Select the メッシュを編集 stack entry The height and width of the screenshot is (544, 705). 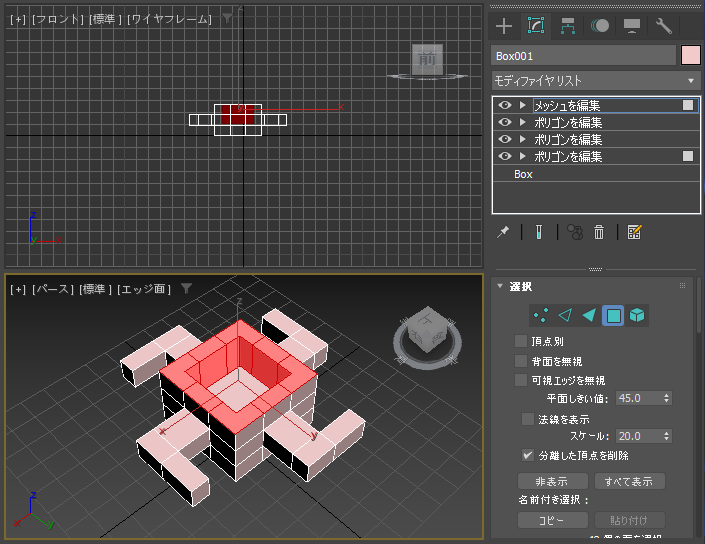tap(567, 106)
